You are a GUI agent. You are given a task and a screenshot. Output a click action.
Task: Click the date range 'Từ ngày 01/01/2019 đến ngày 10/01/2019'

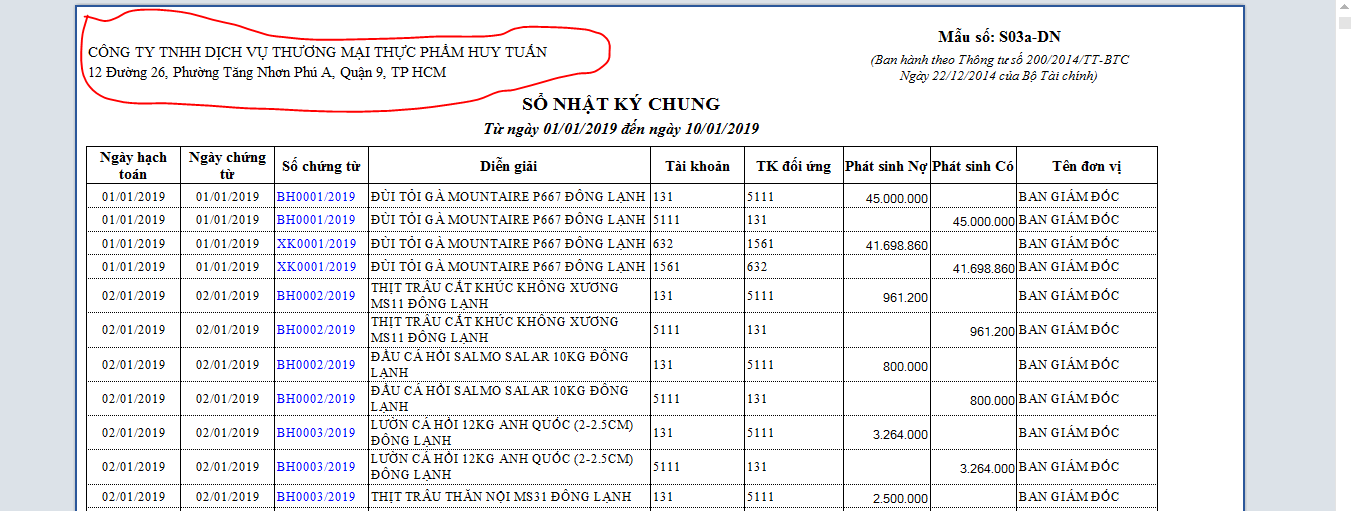[x=621, y=129]
